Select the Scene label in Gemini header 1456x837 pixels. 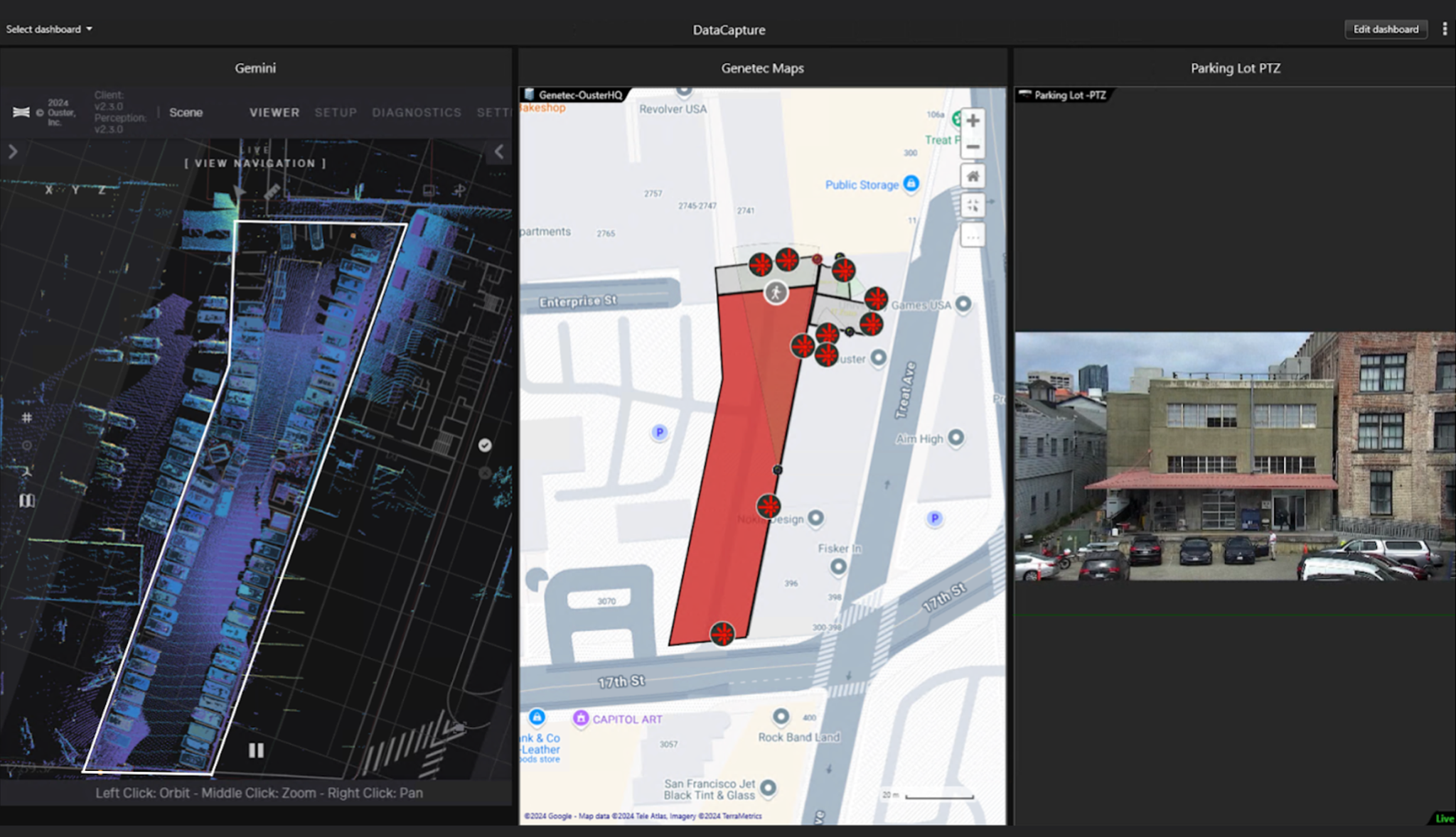186,112
